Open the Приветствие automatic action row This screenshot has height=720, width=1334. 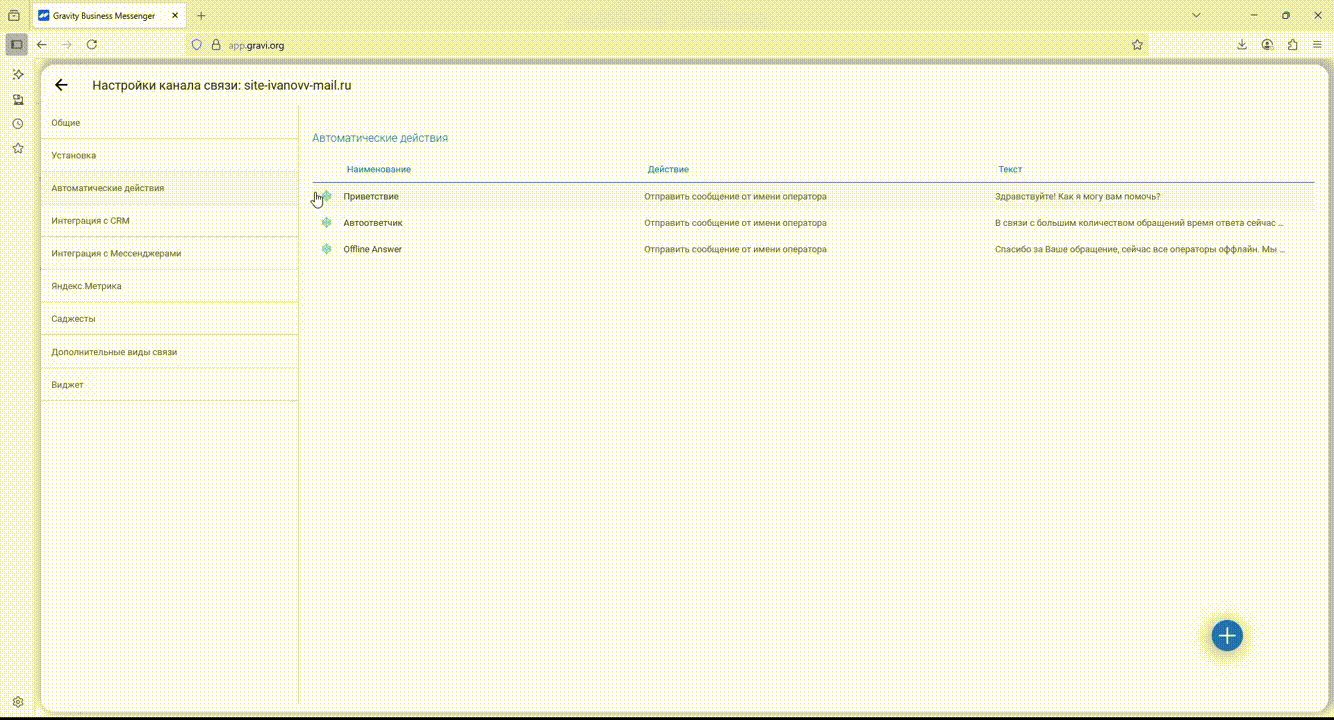pyautogui.click(x=371, y=197)
